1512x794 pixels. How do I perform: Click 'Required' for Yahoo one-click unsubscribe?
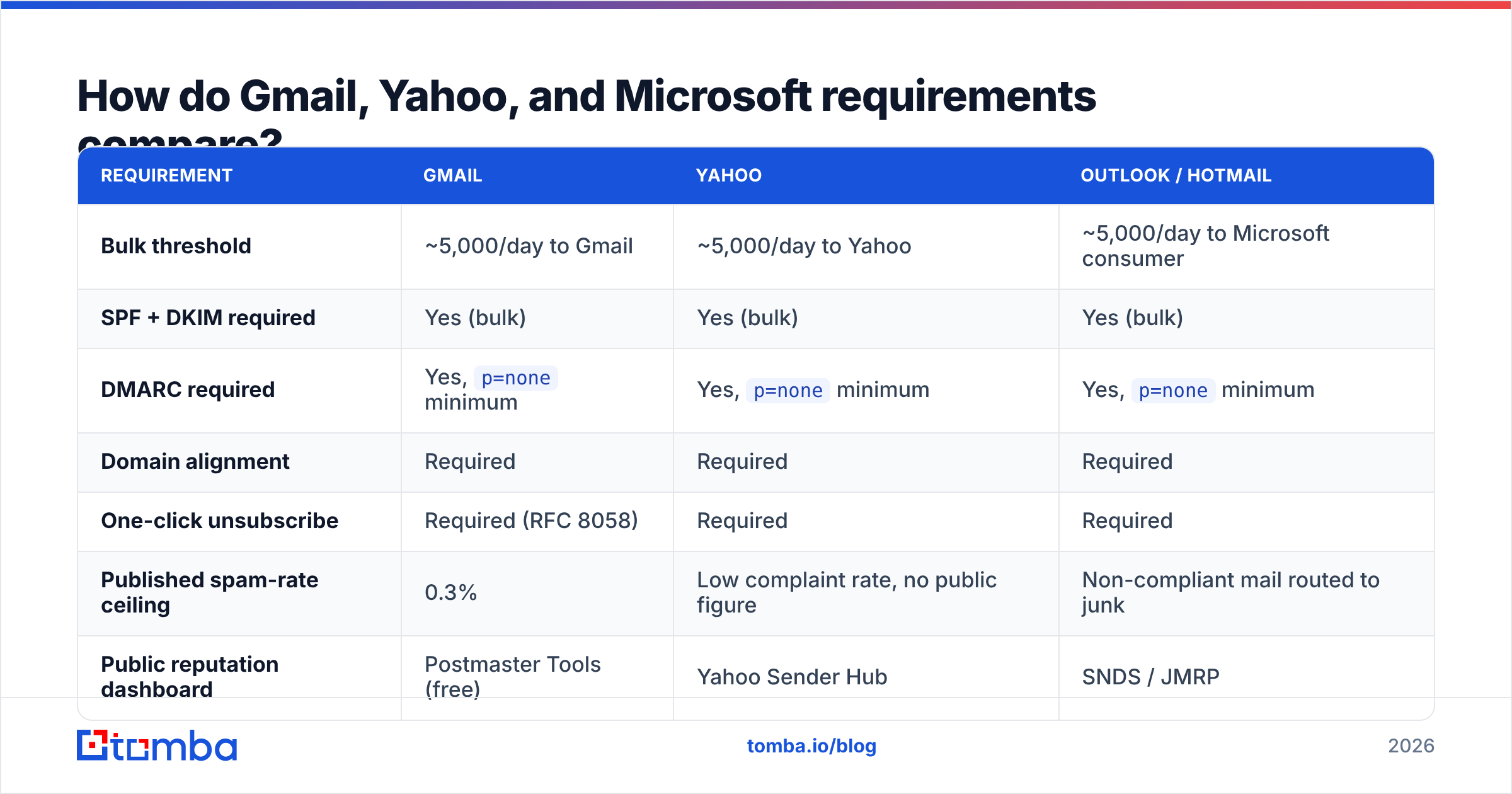(x=742, y=521)
